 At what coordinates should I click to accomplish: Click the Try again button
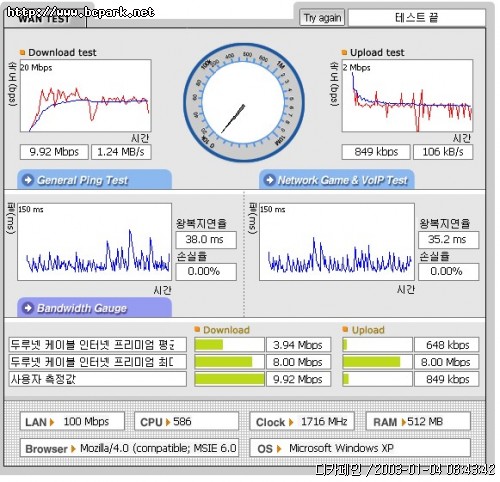point(322,18)
